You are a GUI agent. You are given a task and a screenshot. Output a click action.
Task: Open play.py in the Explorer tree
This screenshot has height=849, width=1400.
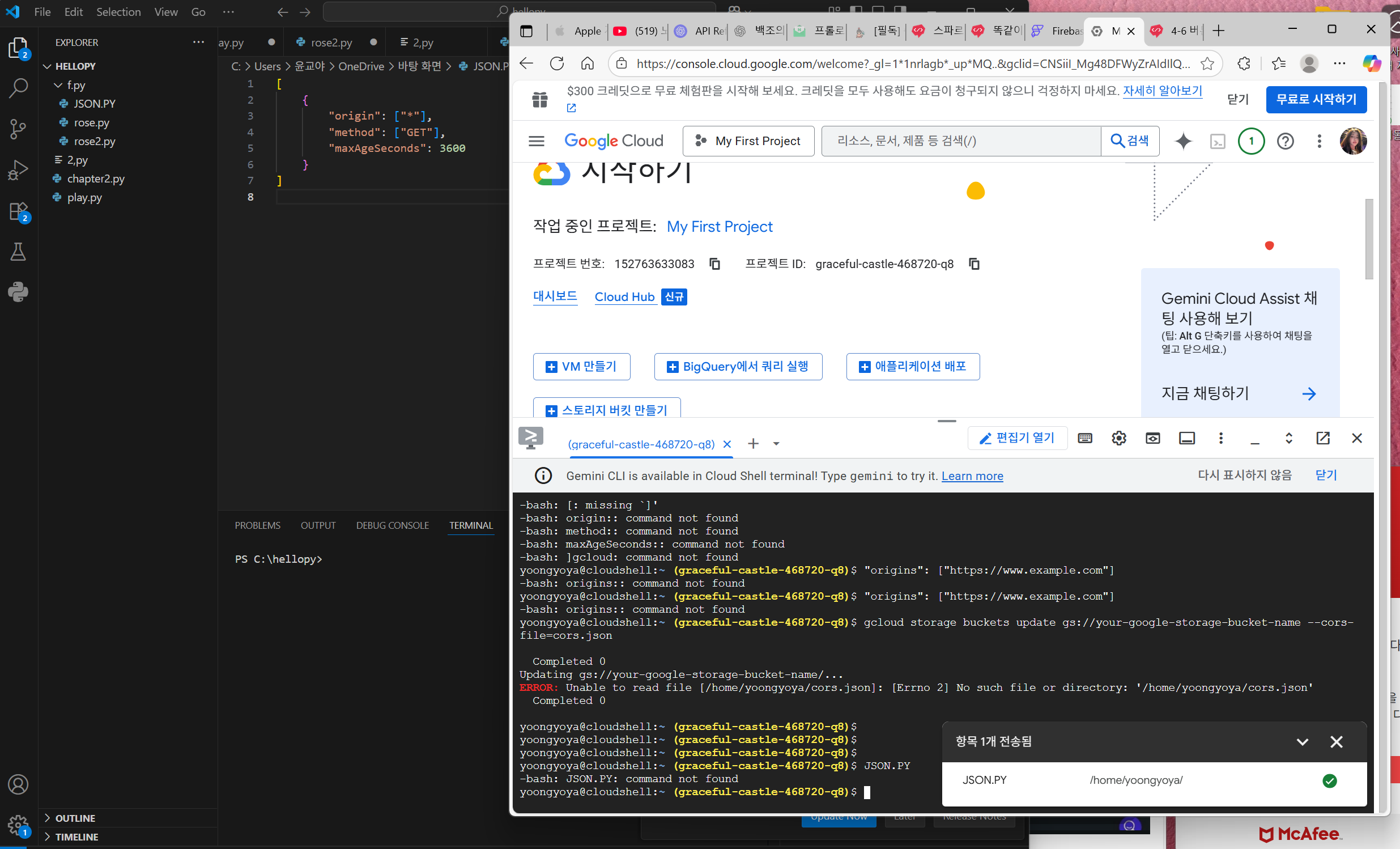84,198
